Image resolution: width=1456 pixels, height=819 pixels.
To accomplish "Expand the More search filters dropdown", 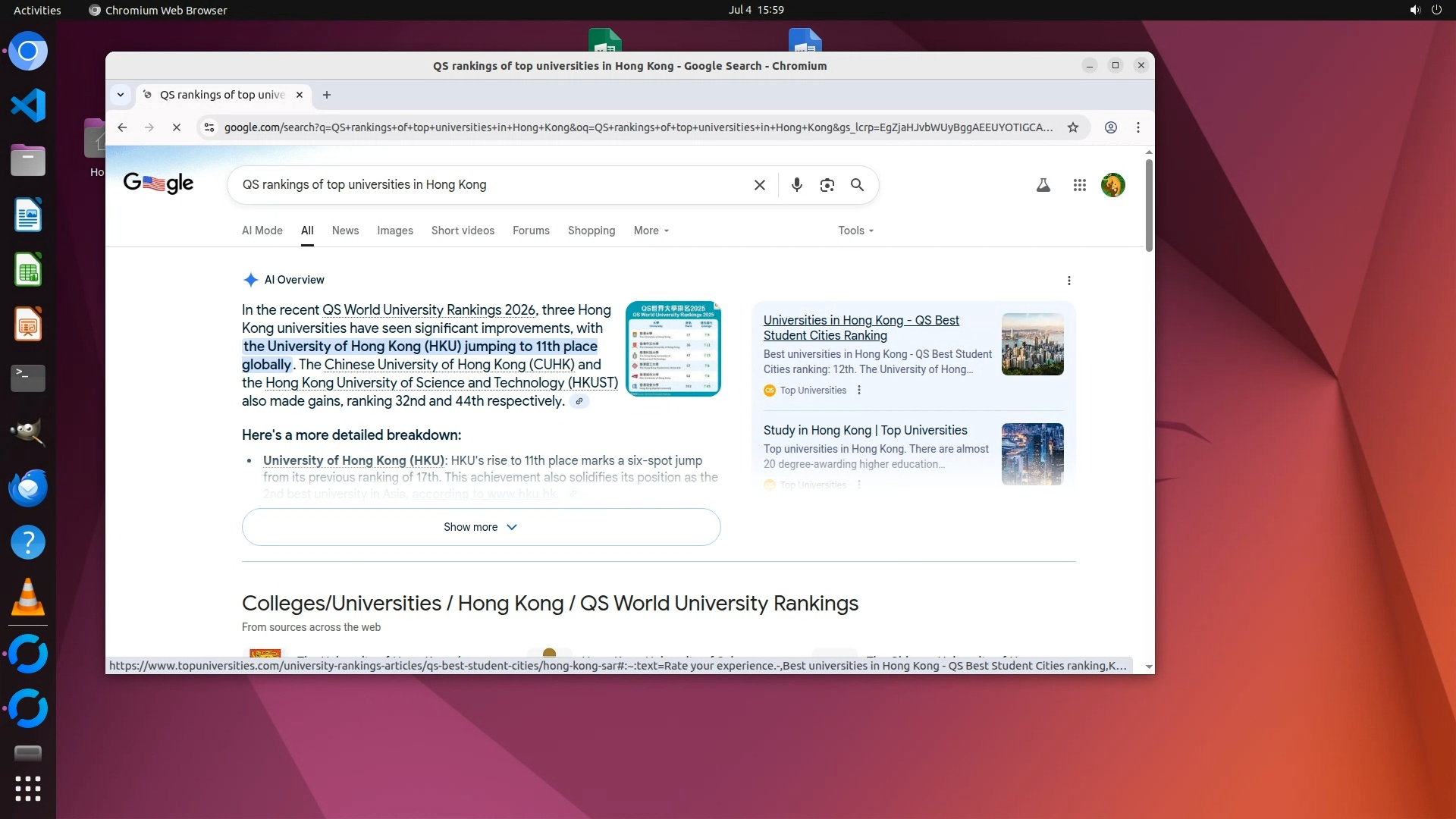I will click(651, 231).
